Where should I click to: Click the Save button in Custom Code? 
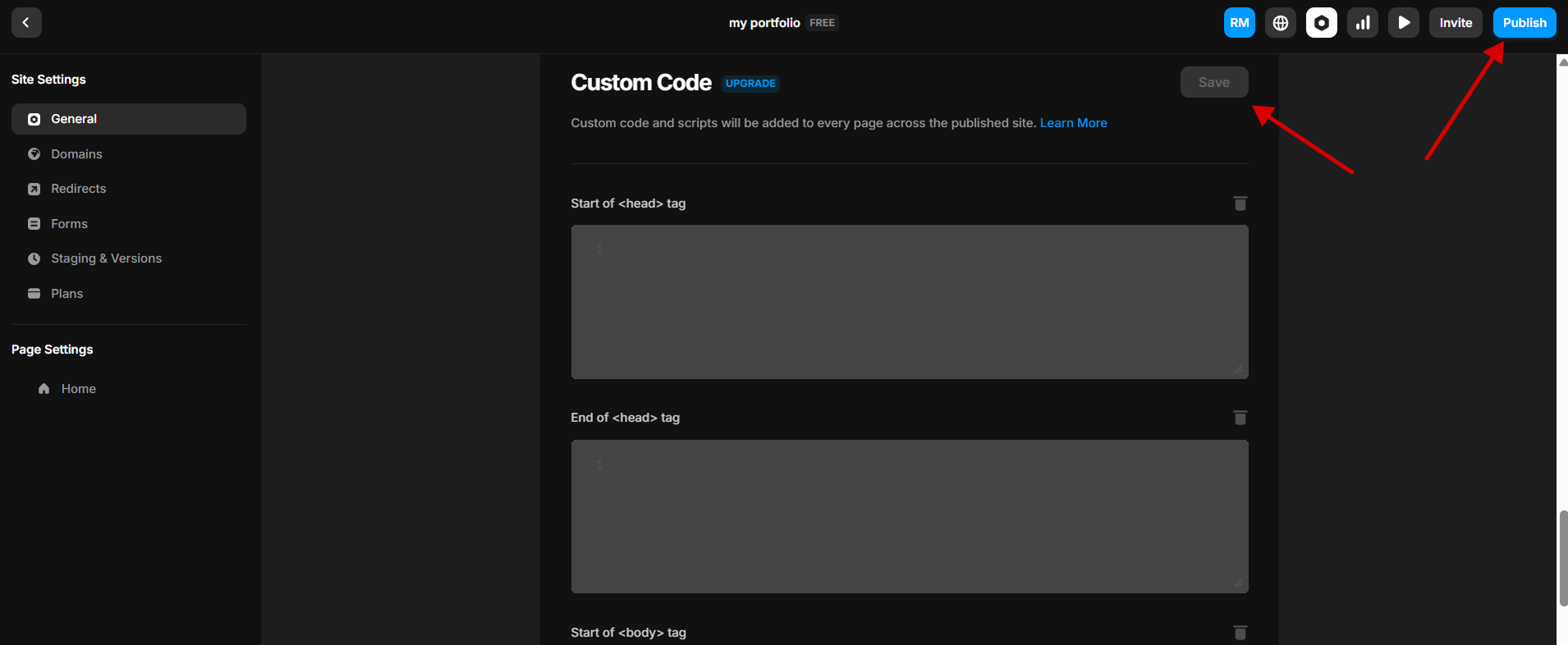(1214, 82)
